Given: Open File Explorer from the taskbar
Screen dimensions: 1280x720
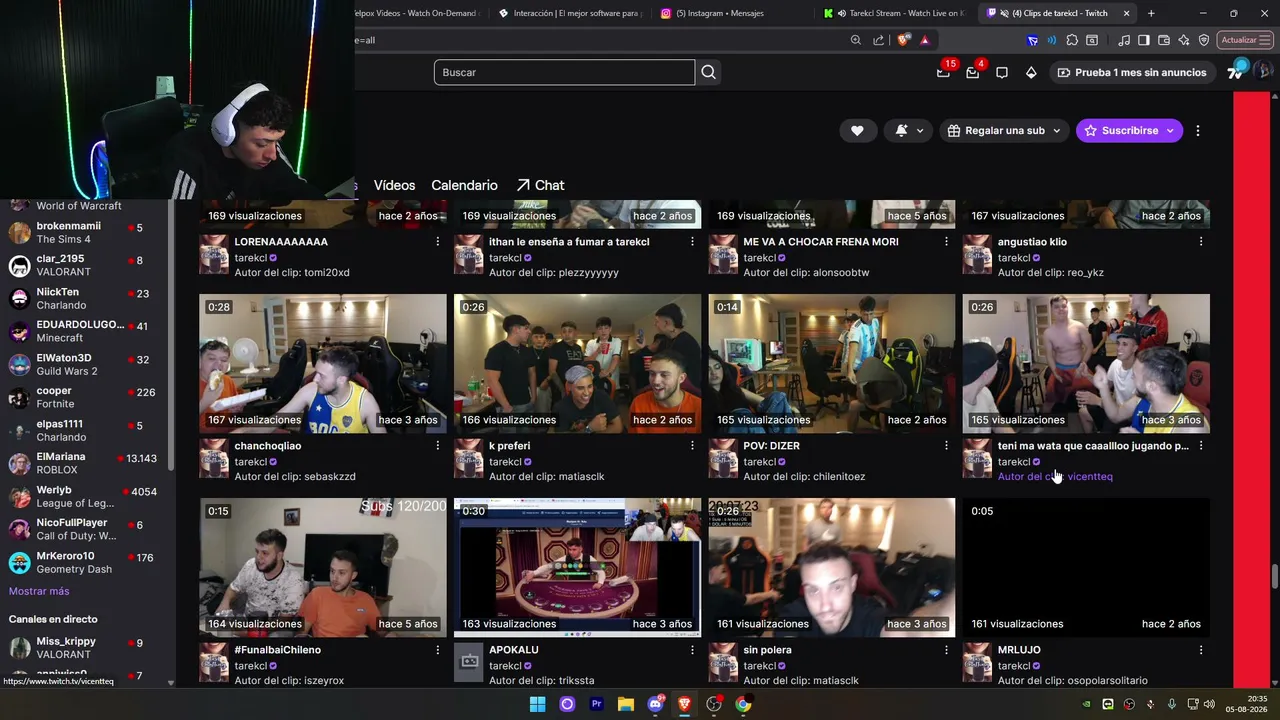Looking at the screenshot, I should (x=626, y=704).
